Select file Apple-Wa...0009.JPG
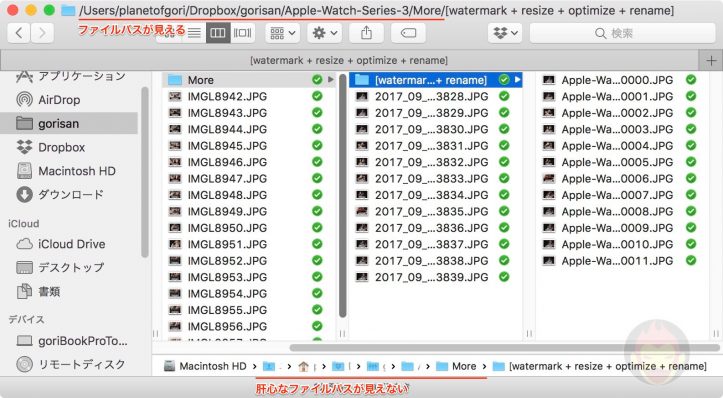Image resolution: width=723 pixels, height=398 pixels. pos(622,228)
